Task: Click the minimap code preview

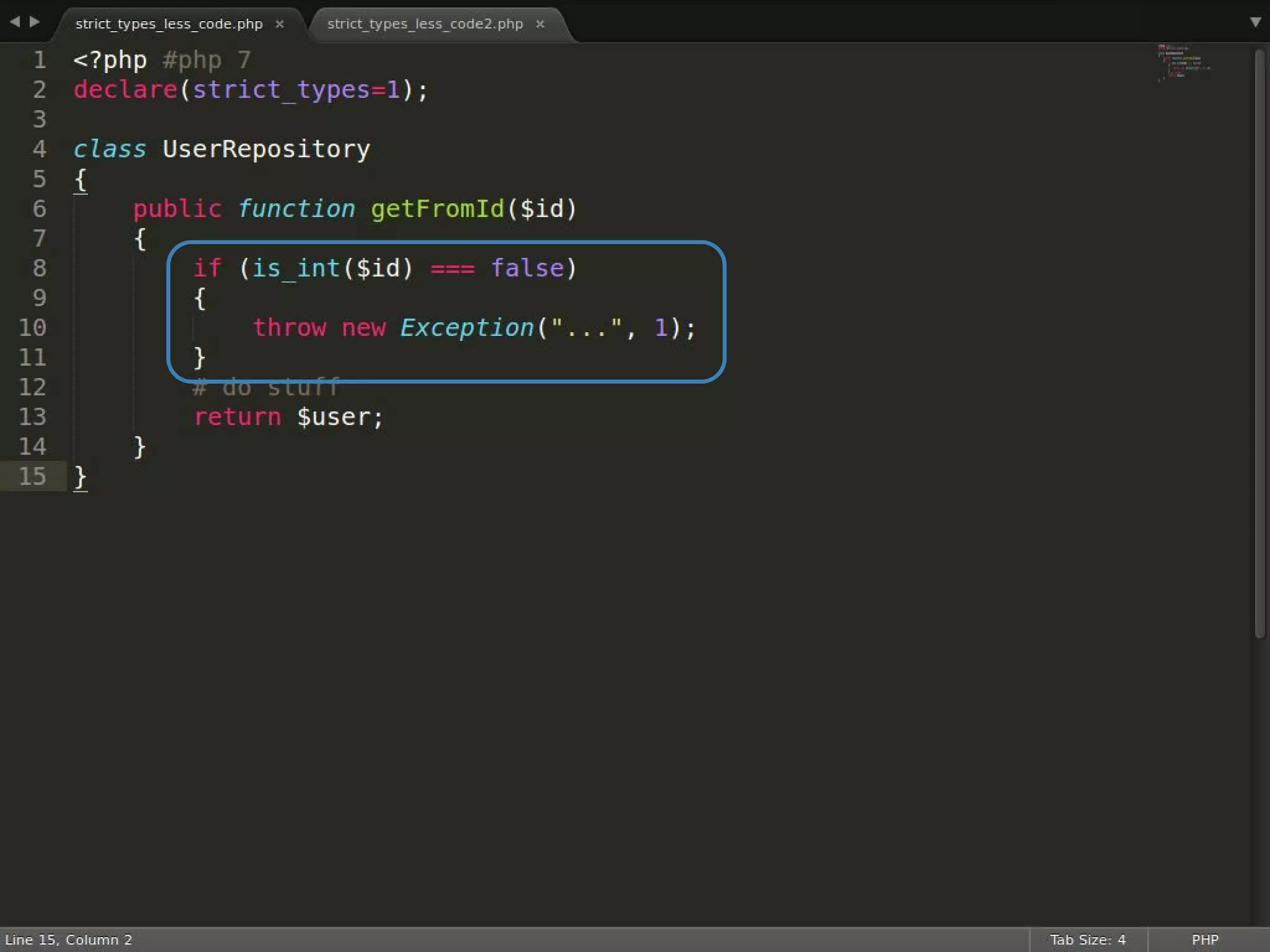Action: 1181,62
